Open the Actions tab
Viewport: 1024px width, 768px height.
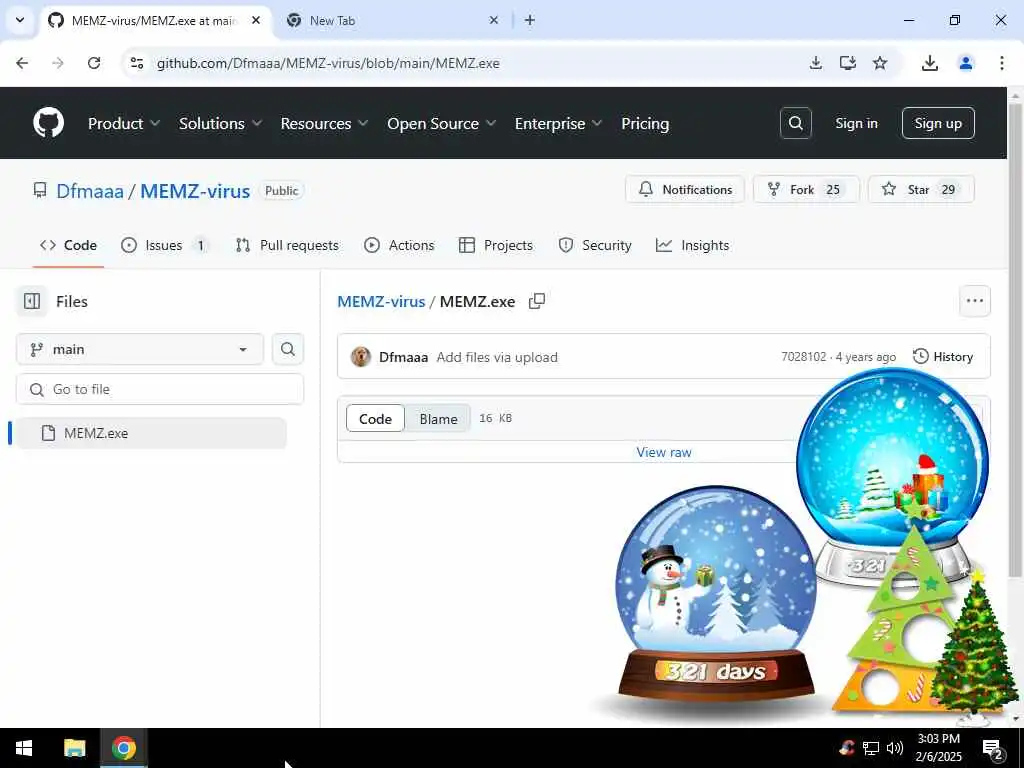pos(399,245)
